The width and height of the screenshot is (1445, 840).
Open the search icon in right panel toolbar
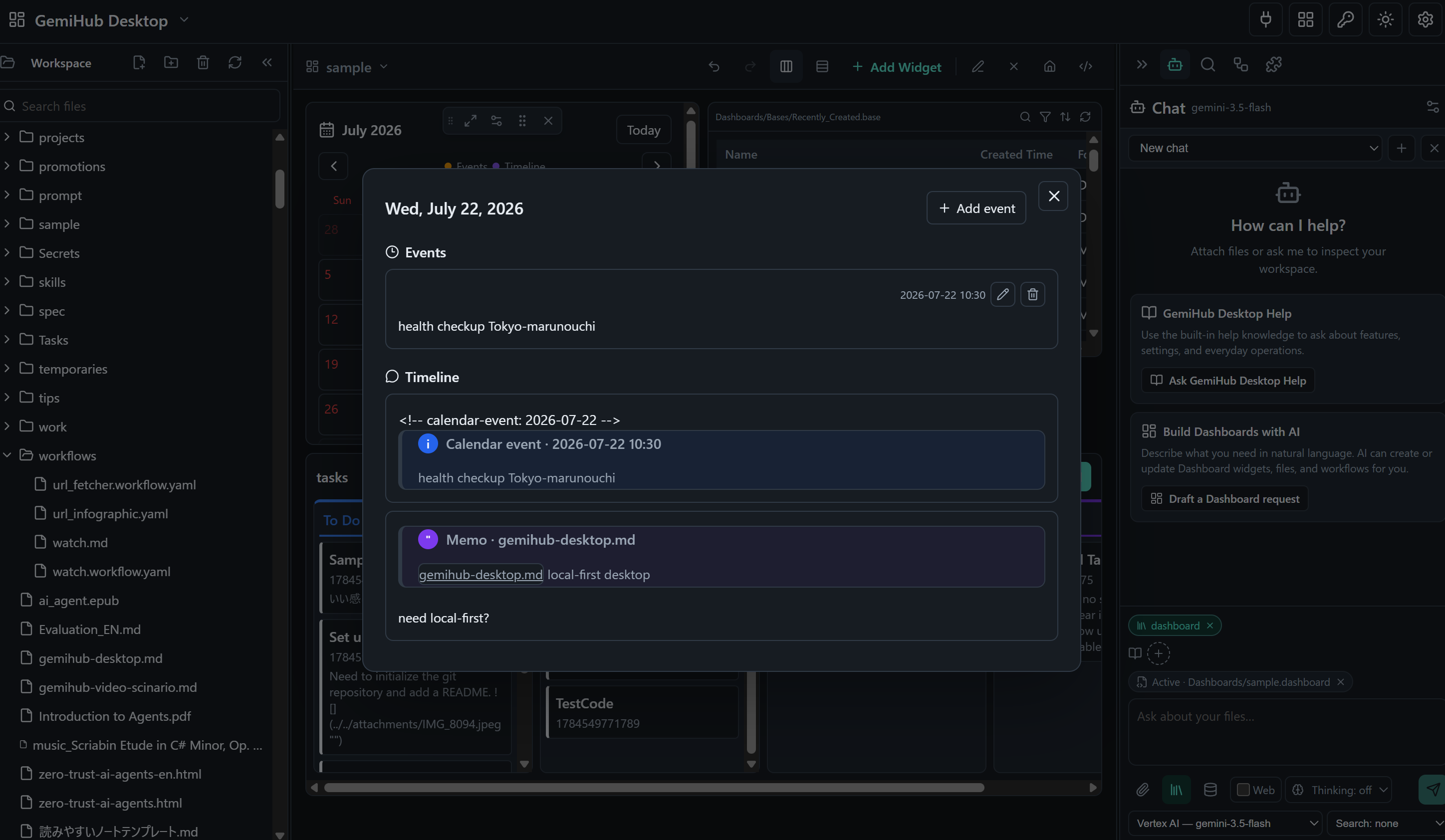tap(1207, 65)
